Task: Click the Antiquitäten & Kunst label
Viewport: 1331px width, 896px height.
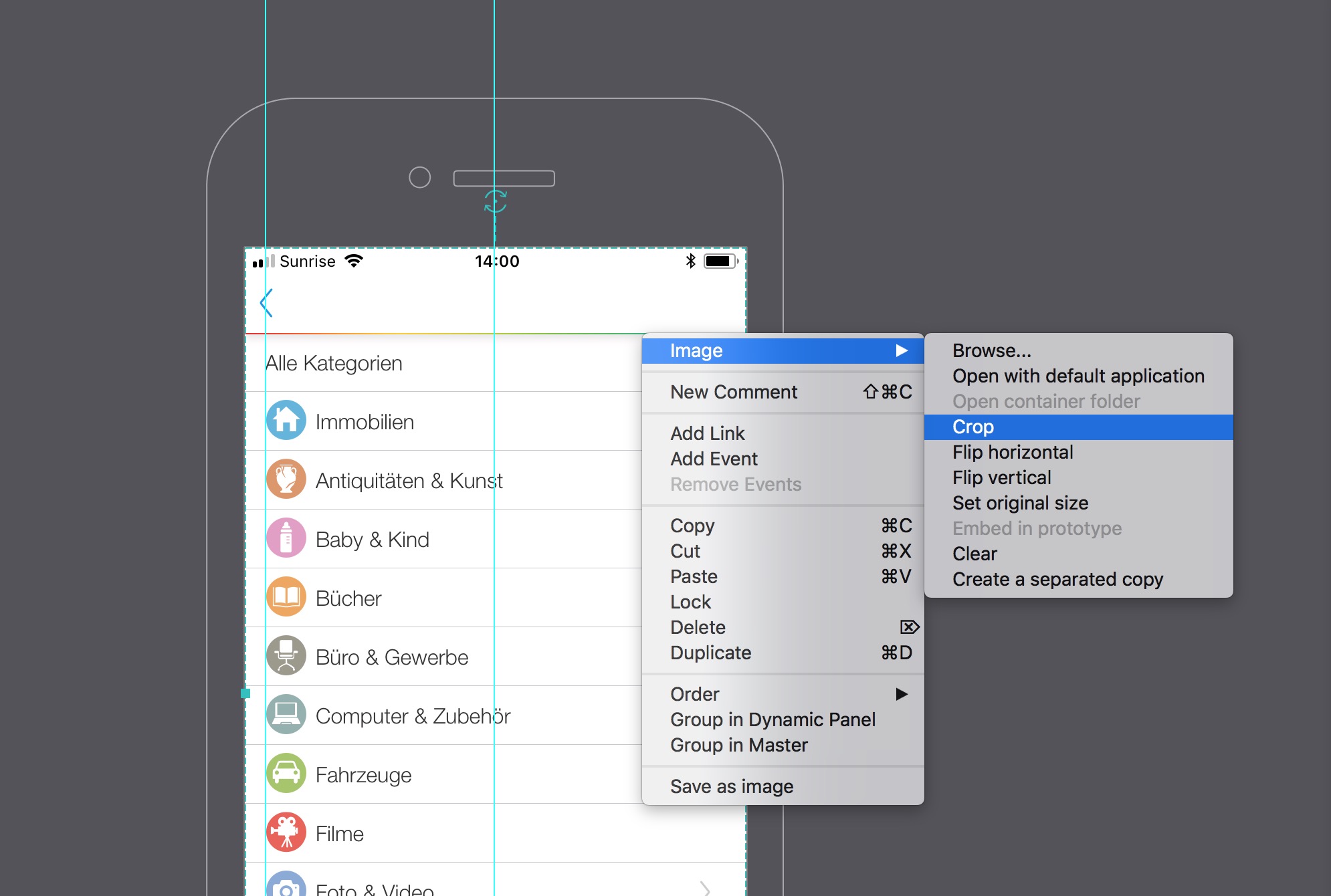Action: (409, 481)
